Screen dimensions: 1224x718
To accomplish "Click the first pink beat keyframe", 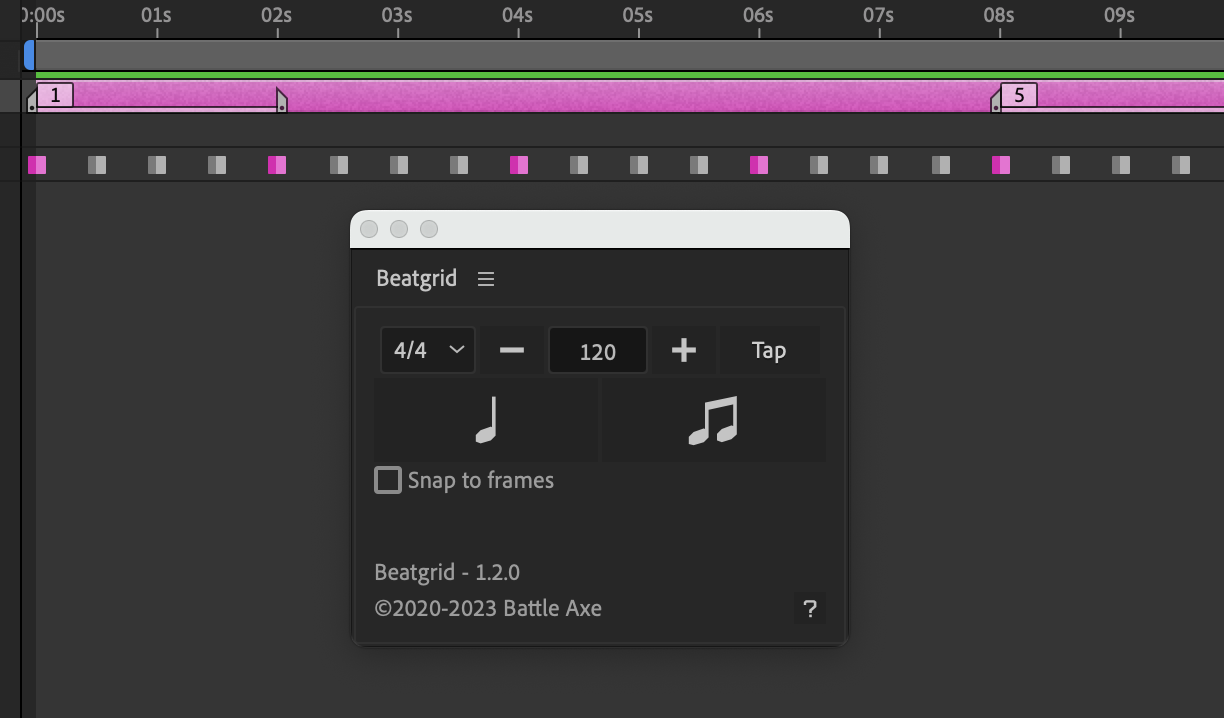I will pos(37,164).
